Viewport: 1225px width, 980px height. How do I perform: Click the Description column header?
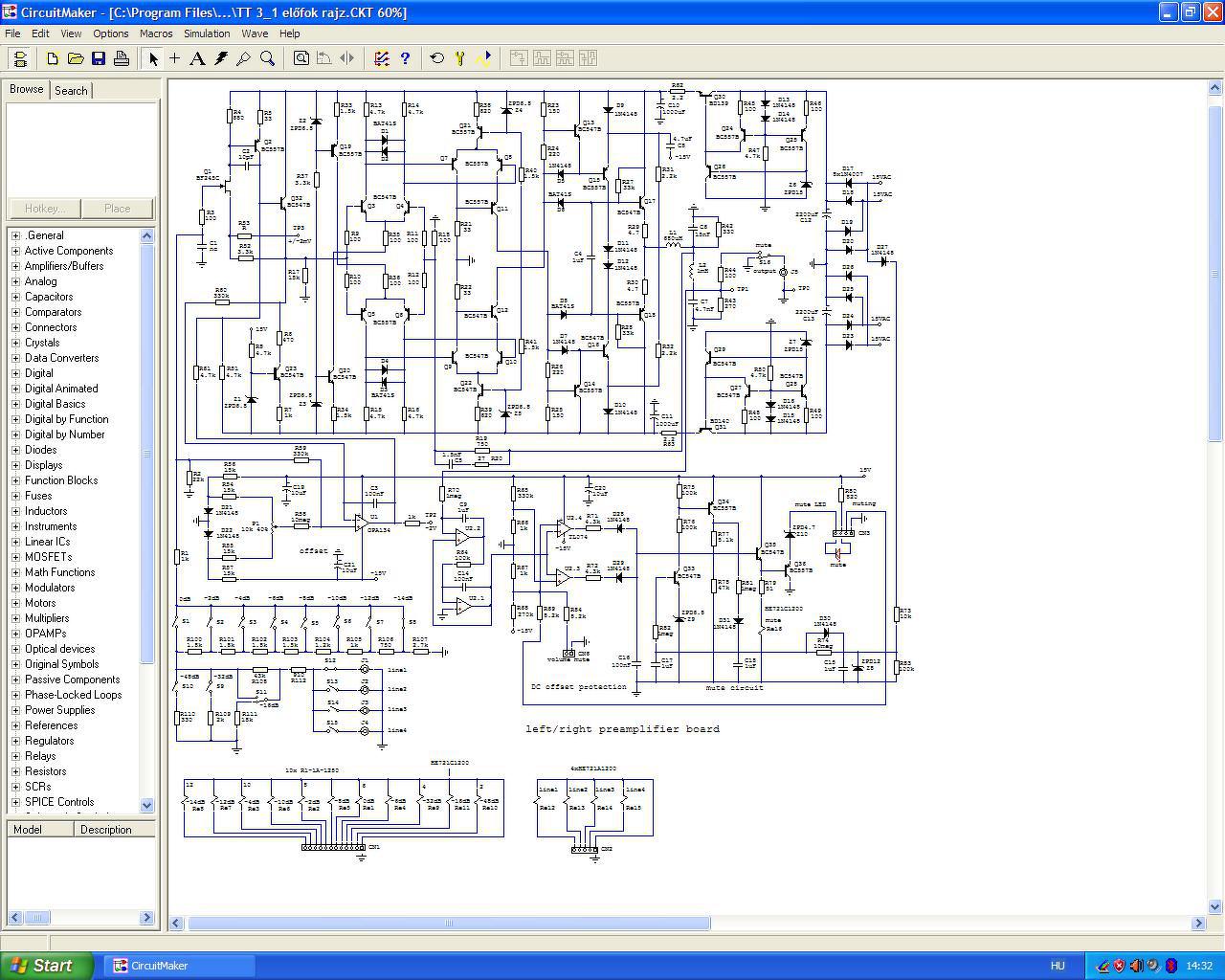[x=115, y=830]
